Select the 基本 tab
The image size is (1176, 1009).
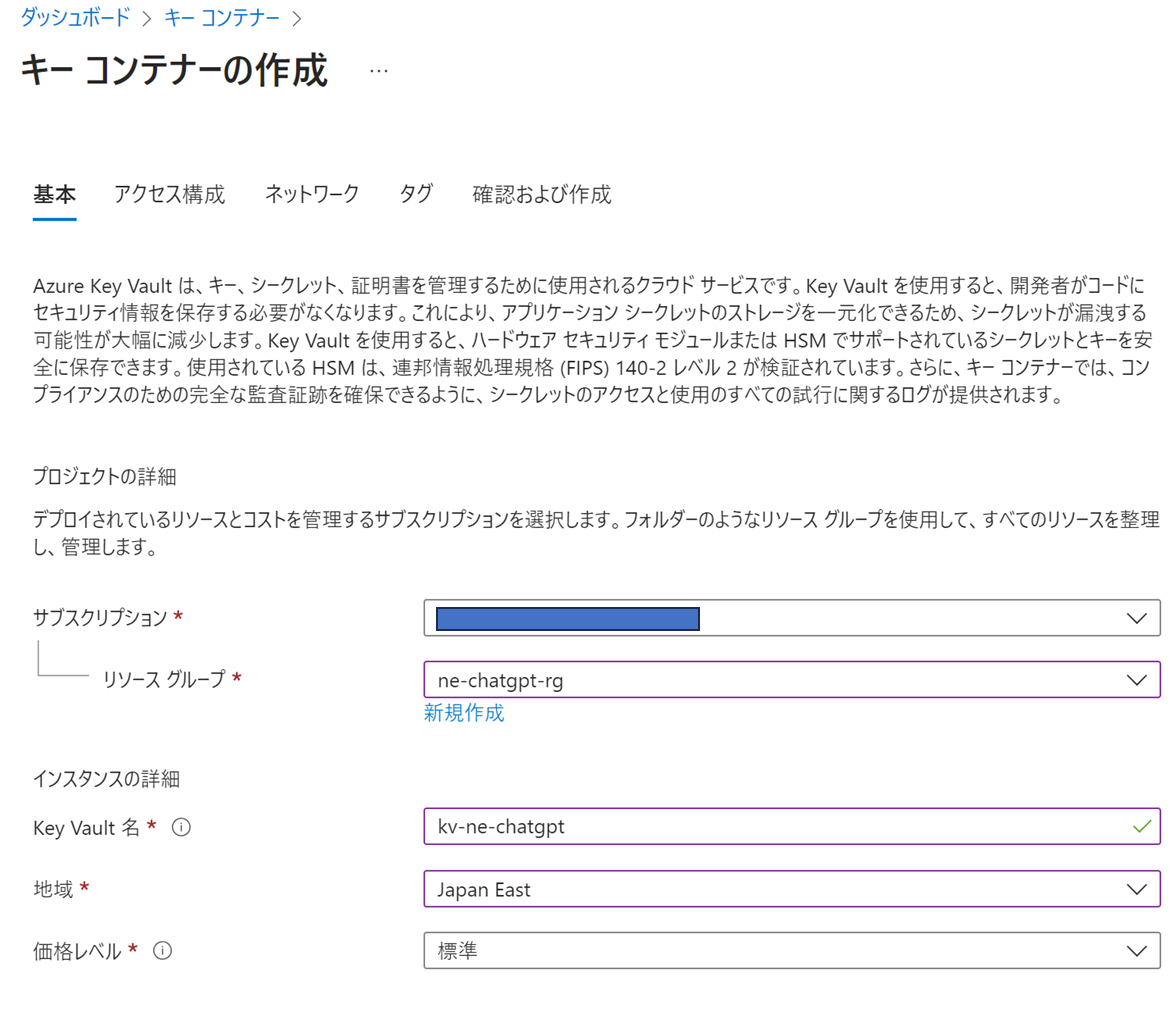point(54,194)
